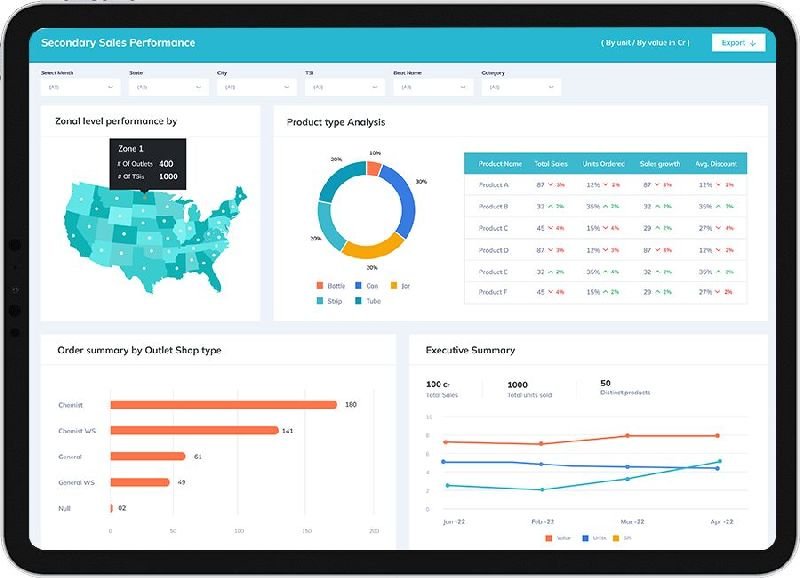Click the yellow Jar segment of donut chart
800x578 pixels.
point(372,246)
